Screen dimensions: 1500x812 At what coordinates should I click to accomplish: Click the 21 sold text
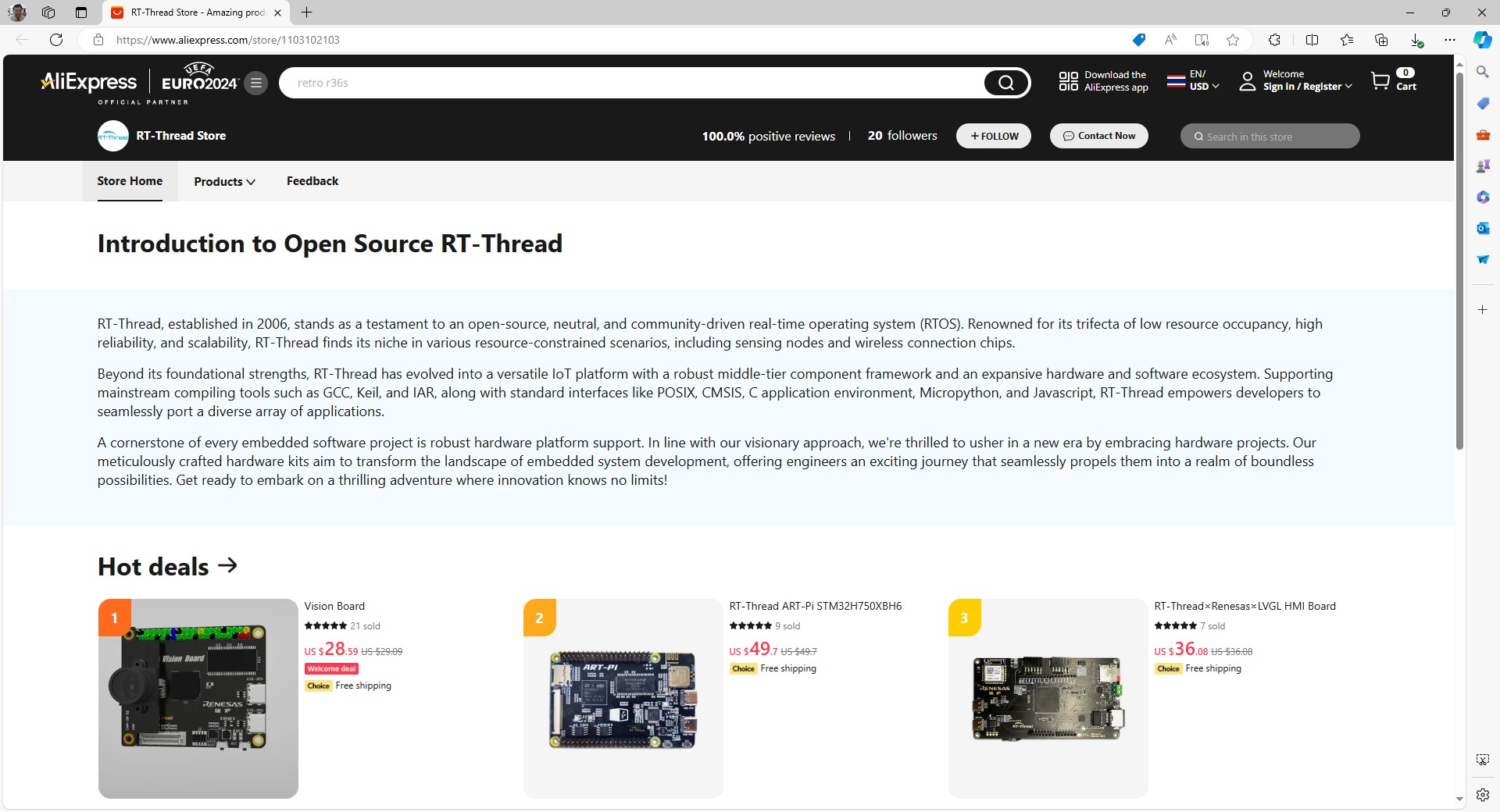click(x=365, y=626)
